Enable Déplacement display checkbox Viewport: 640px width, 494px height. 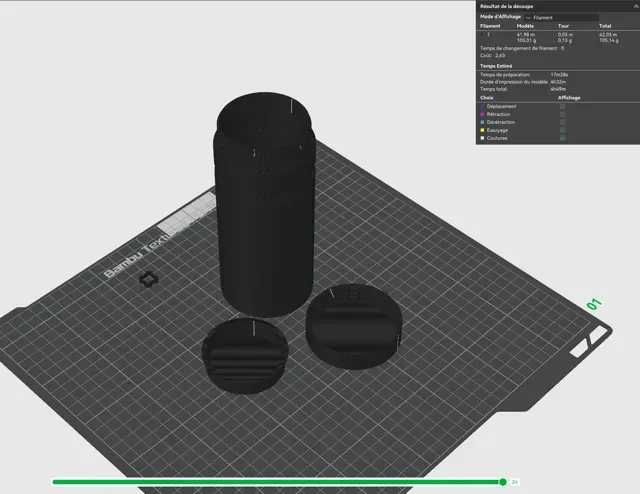tap(562, 106)
